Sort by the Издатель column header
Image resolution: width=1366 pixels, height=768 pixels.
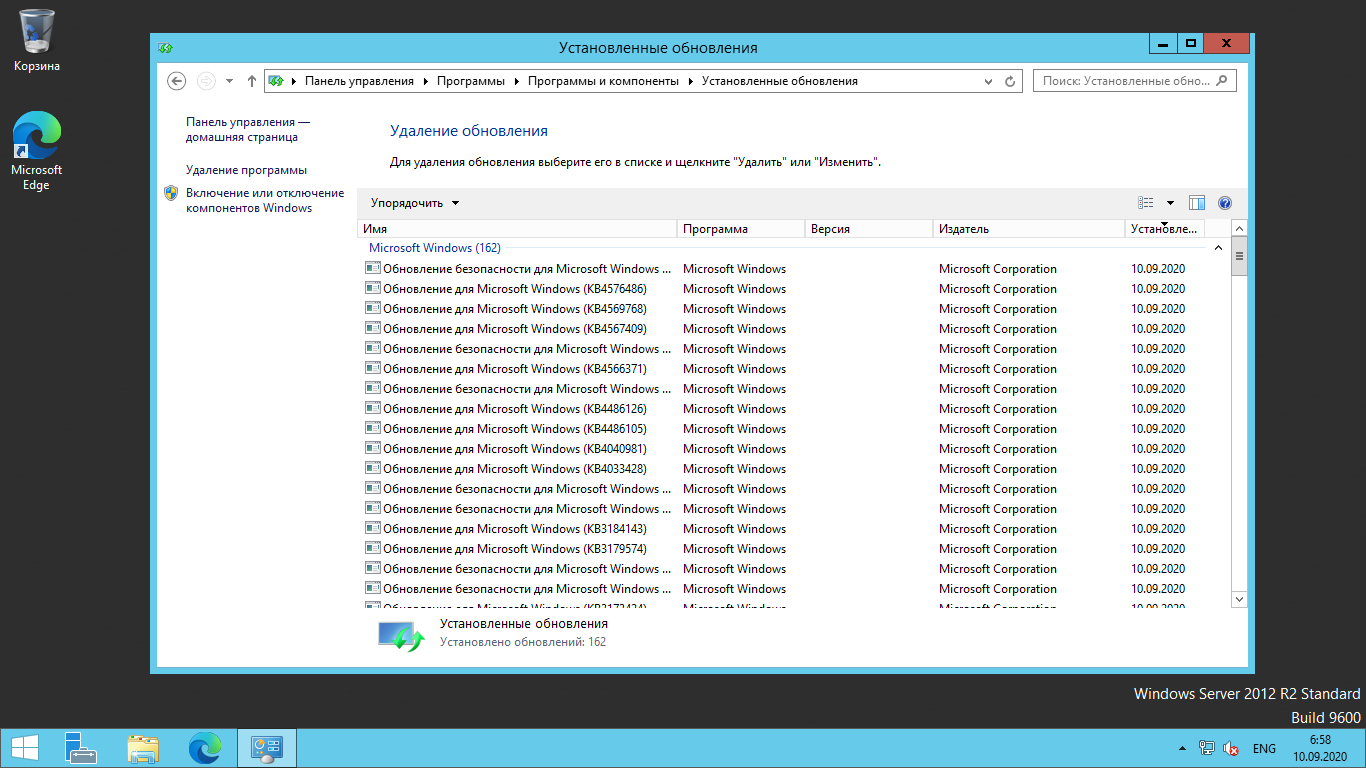(1029, 229)
